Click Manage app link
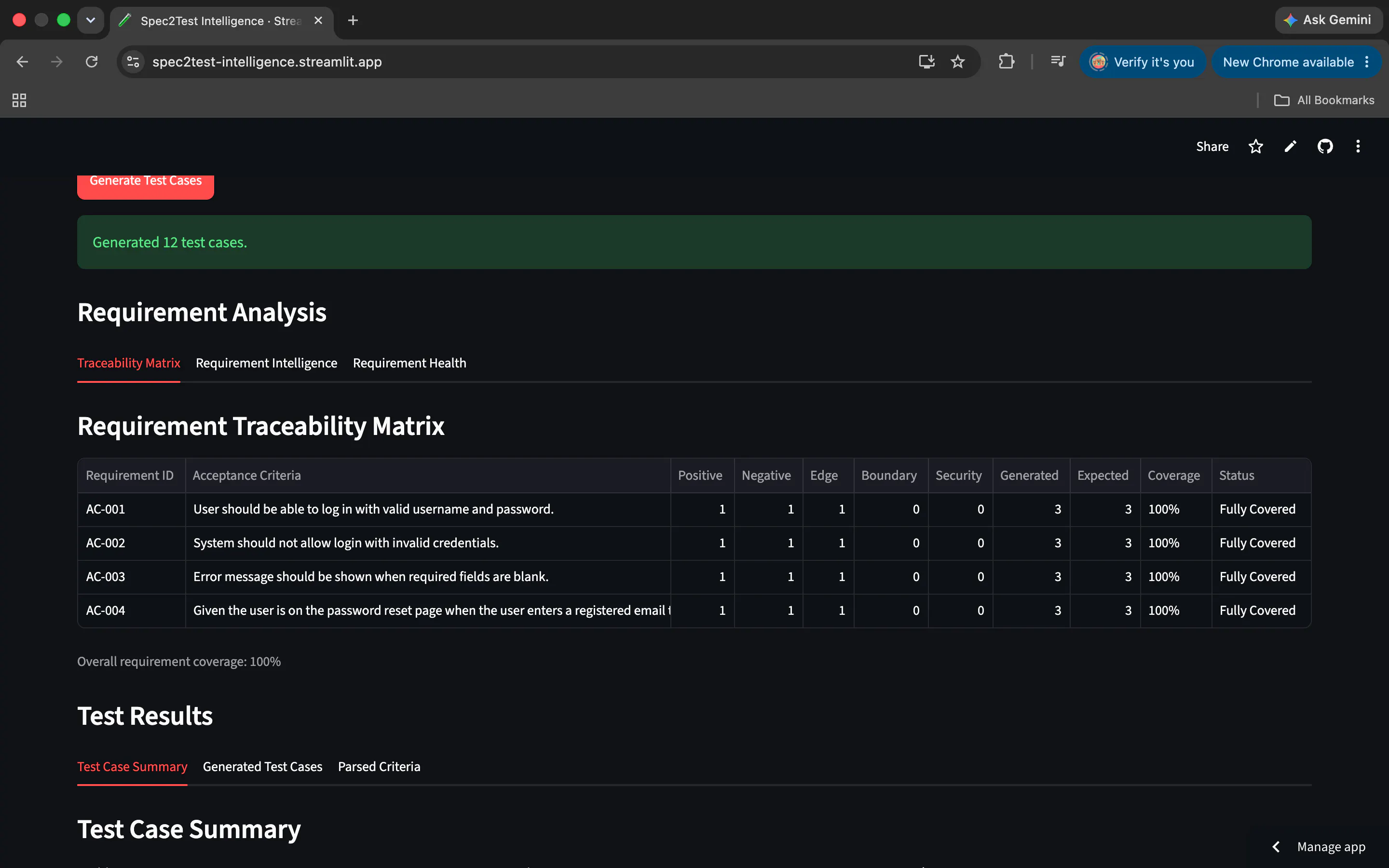 1331,847
